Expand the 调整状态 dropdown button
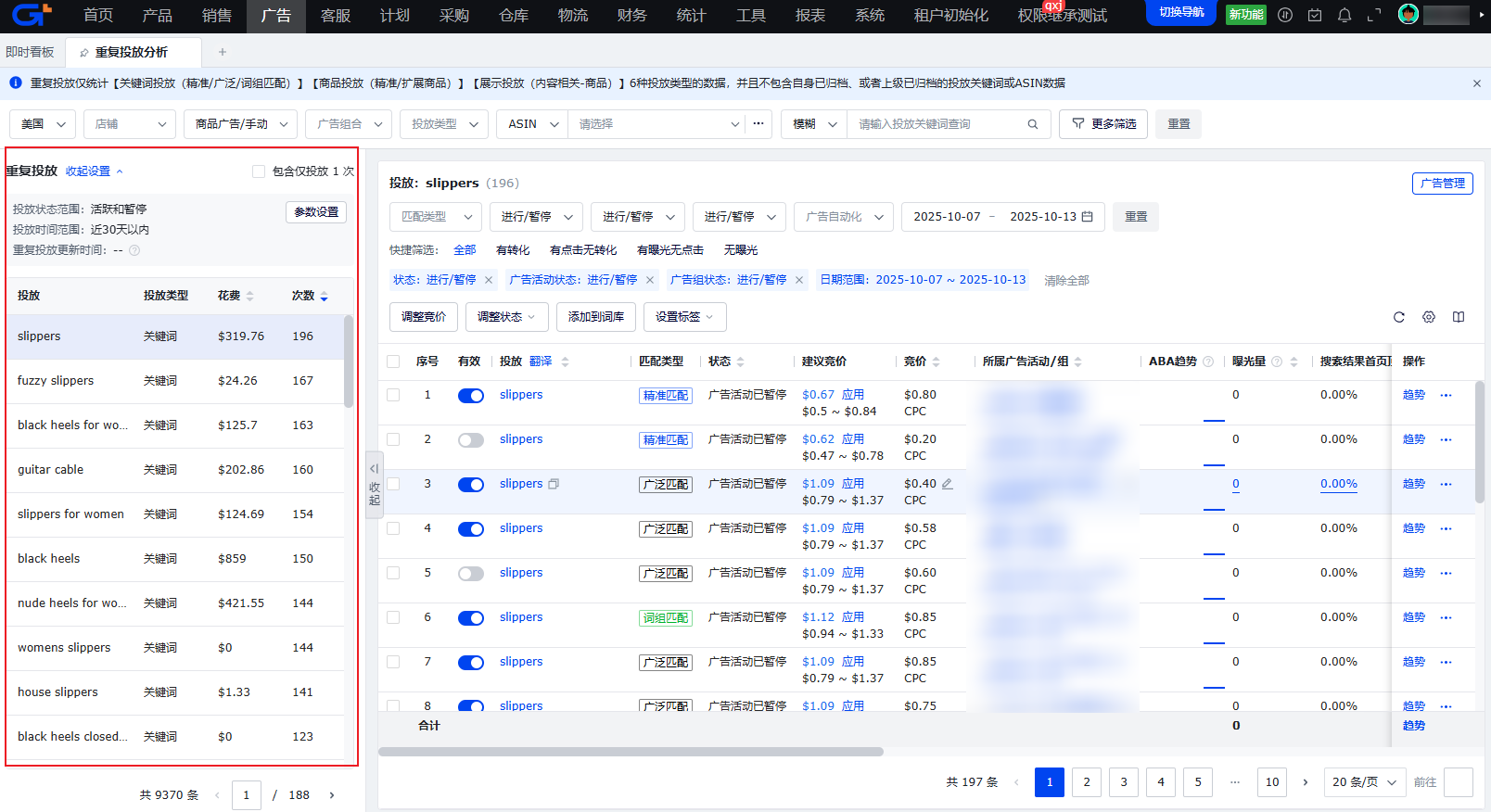The image size is (1491, 812). [507, 317]
